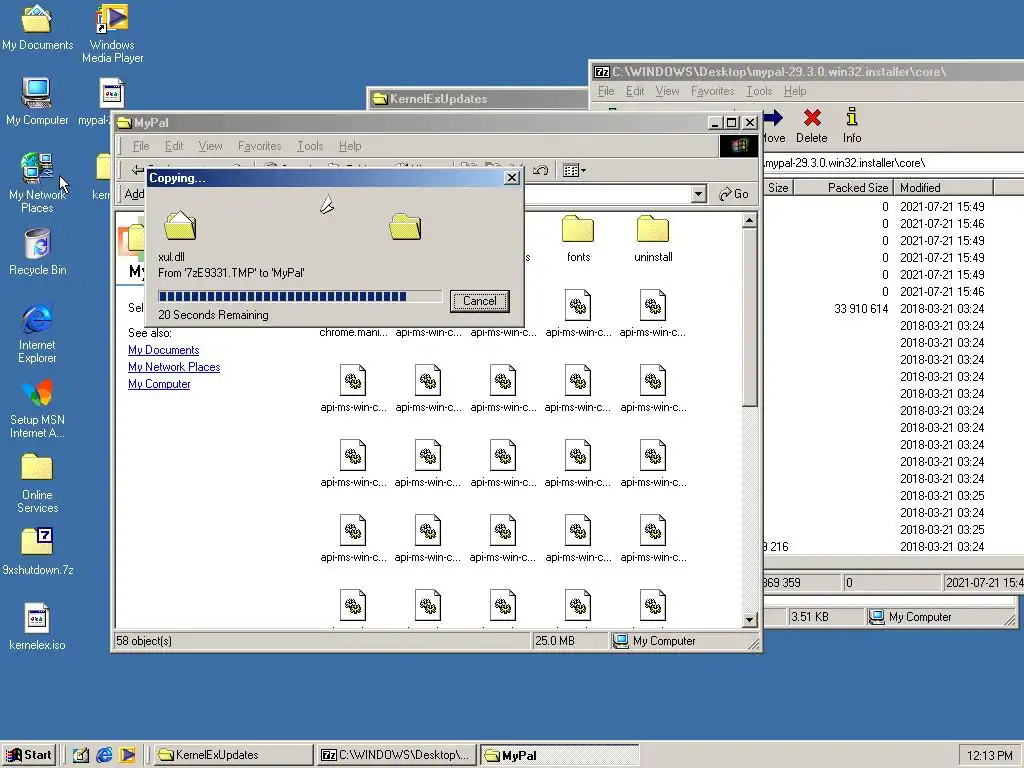This screenshot has width=1024, height=768.
Task: Click the MyPal taskbar button
Action: tap(558, 755)
